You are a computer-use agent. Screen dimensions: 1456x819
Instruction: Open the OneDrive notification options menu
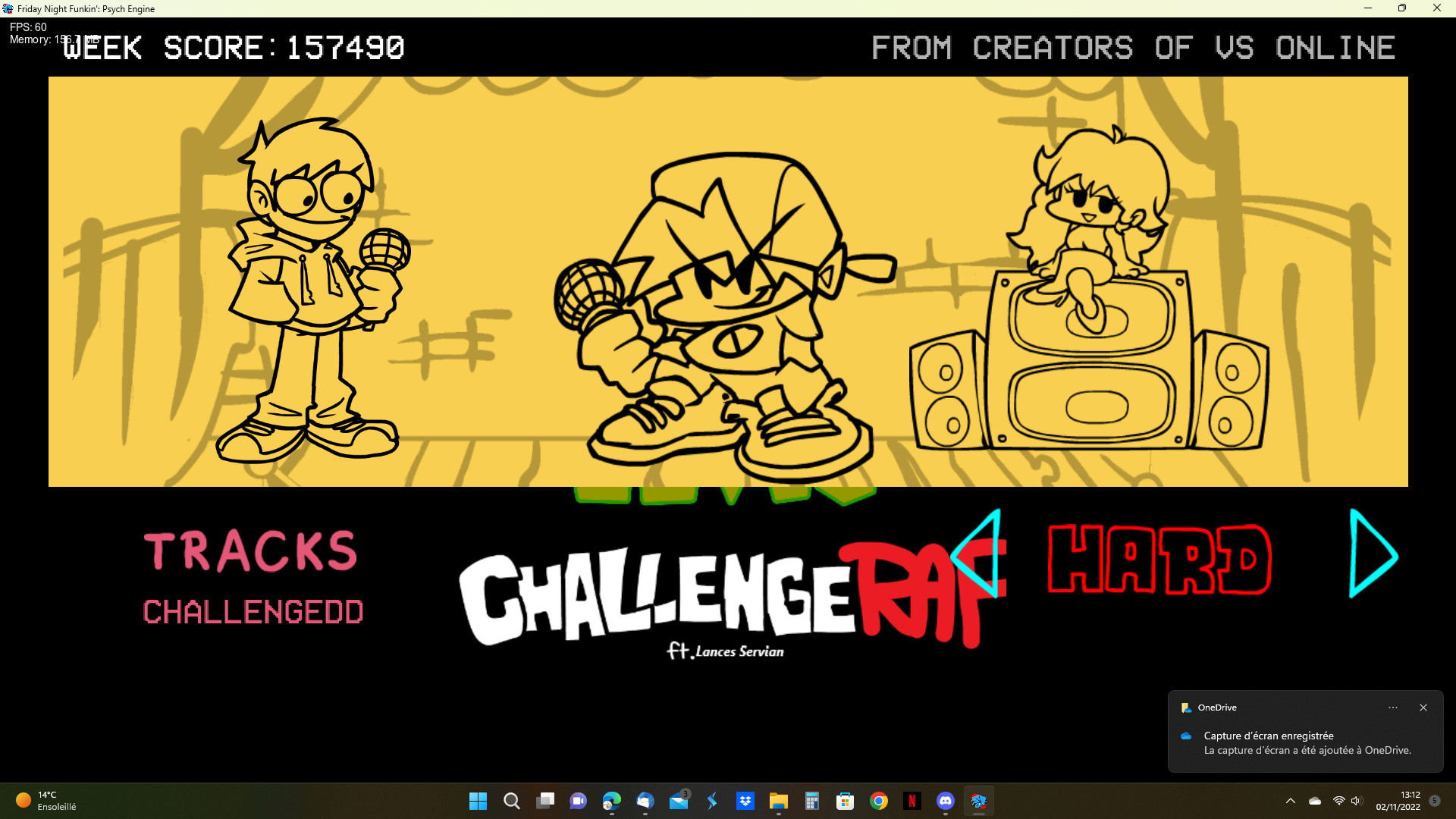coord(1392,707)
